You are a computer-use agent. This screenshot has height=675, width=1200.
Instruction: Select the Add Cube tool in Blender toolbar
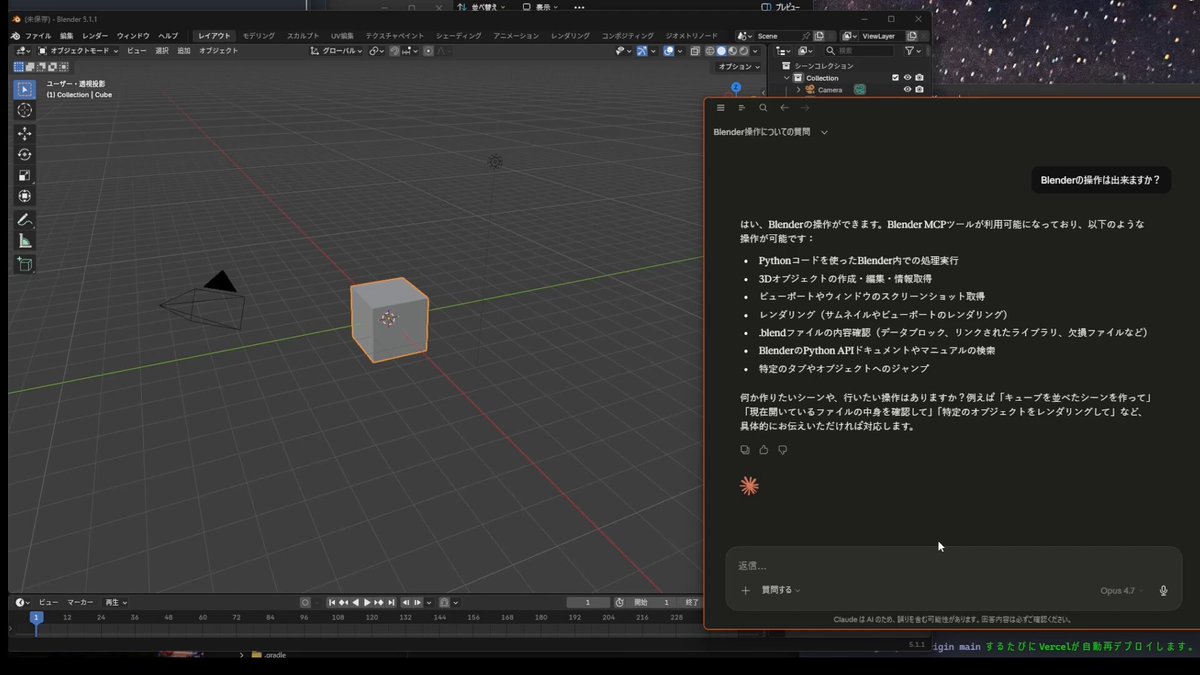click(x=25, y=264)
